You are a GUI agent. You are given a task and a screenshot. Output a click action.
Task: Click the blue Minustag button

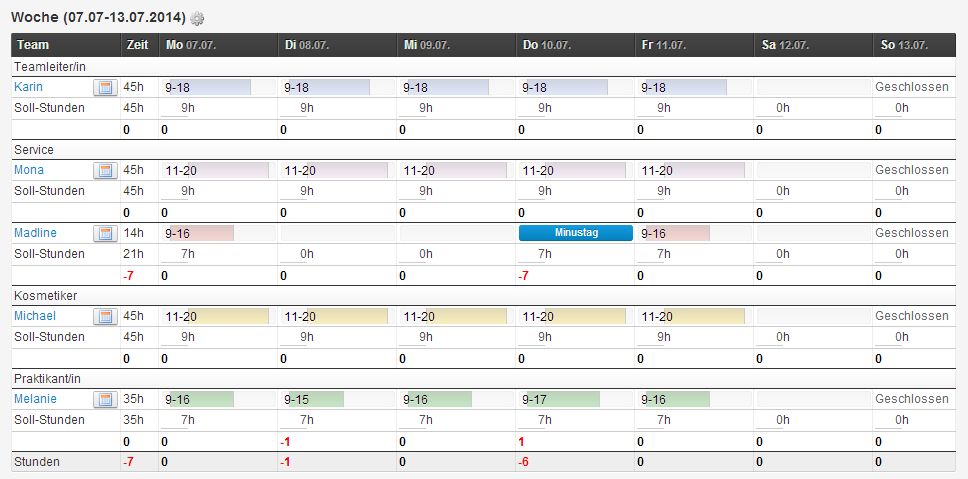tap(575, 233)
